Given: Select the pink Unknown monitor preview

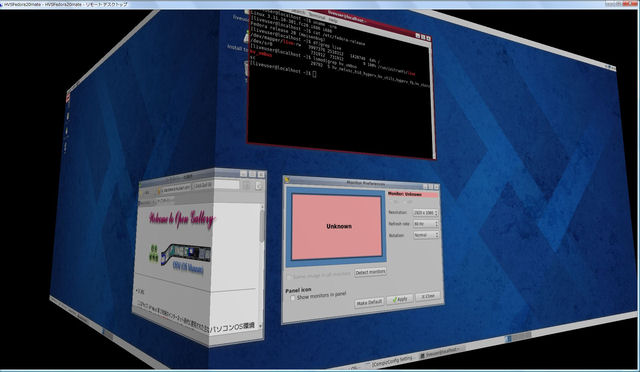Looking at the screenshot, I should [x=337, y=227].
